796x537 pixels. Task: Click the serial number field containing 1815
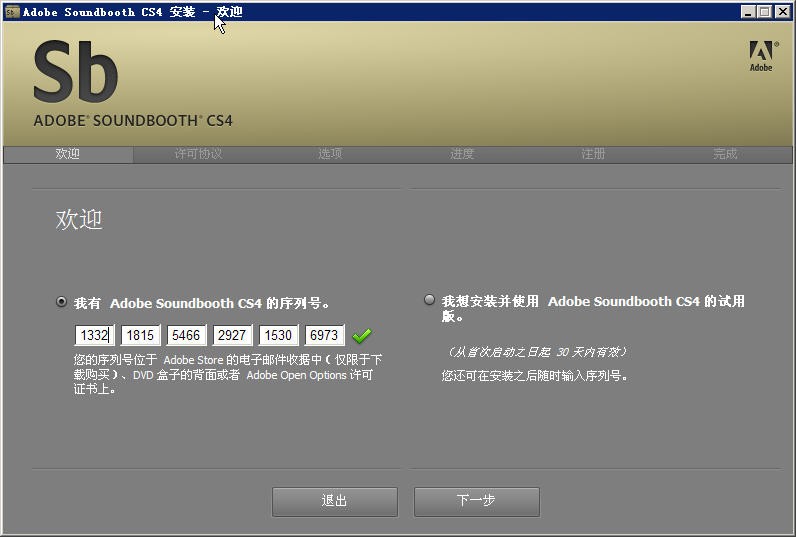click(x=141, y=336)
